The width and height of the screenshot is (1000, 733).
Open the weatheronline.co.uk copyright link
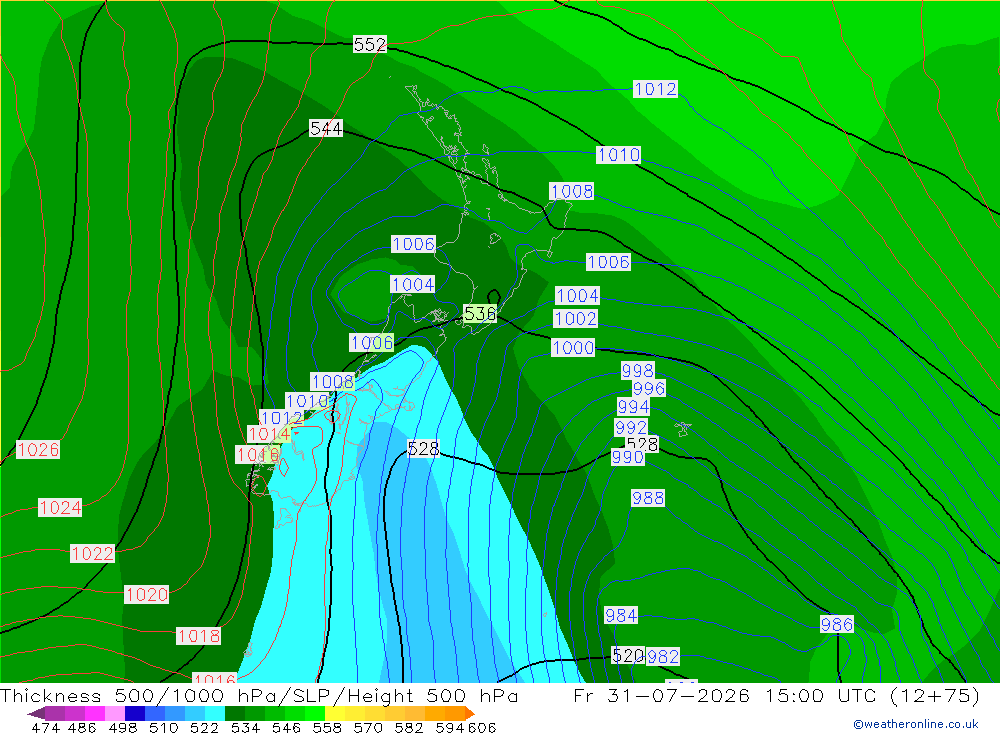[916, 724]
